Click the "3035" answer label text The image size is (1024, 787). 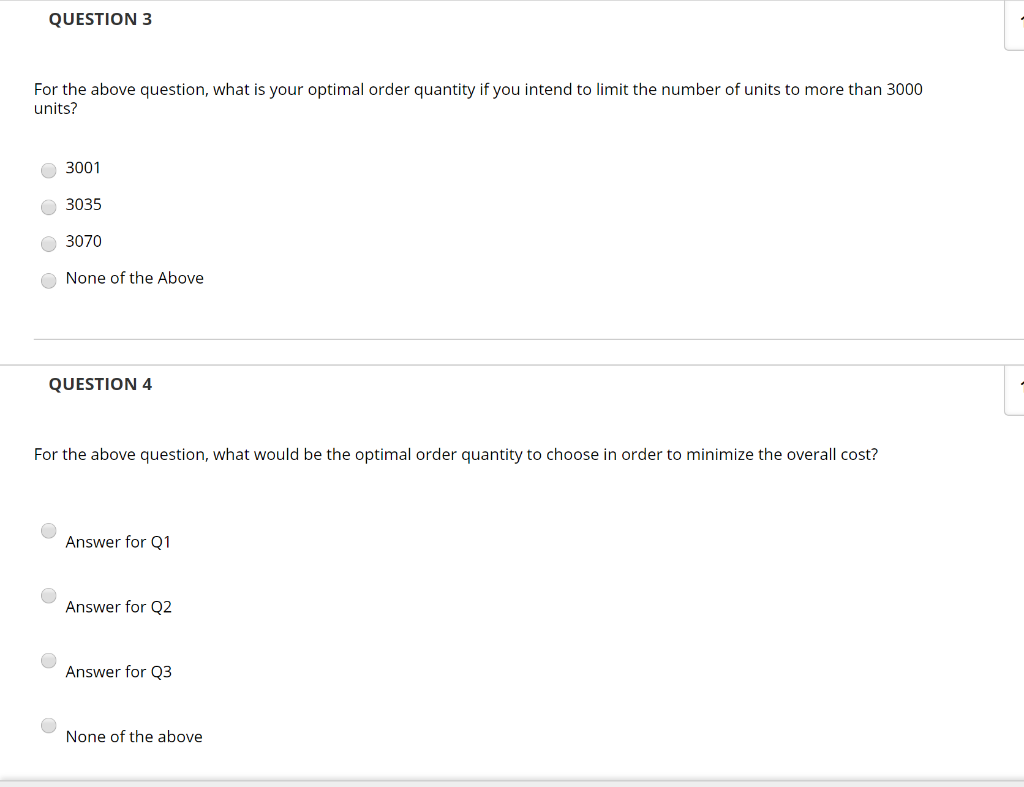[x=83, y=204]
